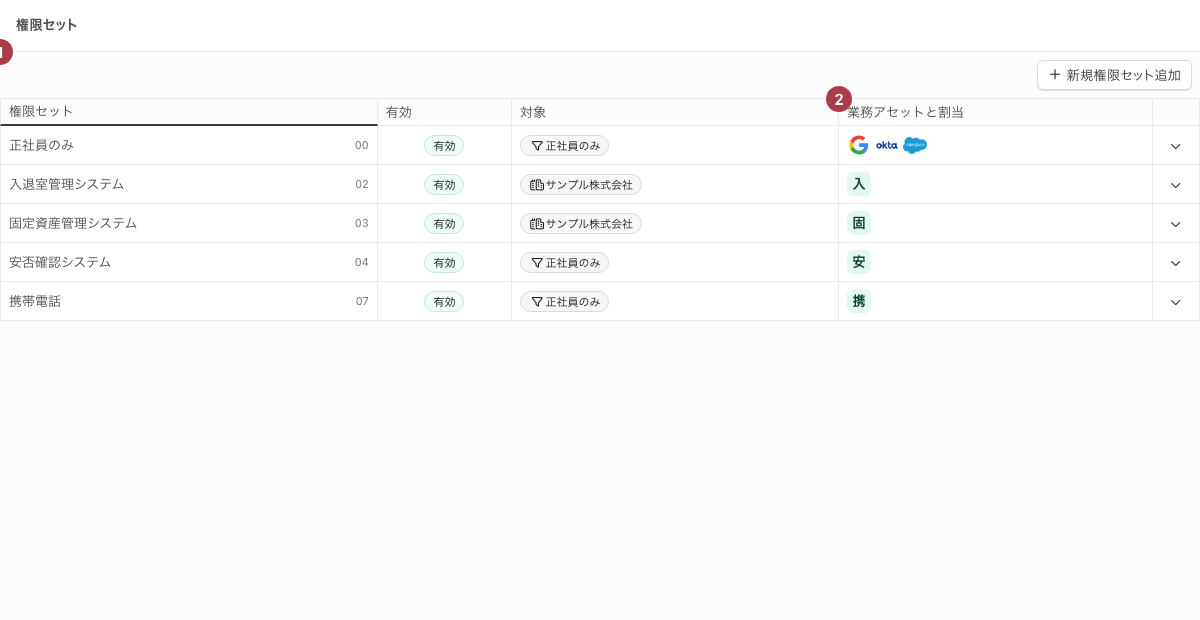Expand the 固定資産管理システム row chevron
The image size is (1200, 620).
tap(1176, 224)
